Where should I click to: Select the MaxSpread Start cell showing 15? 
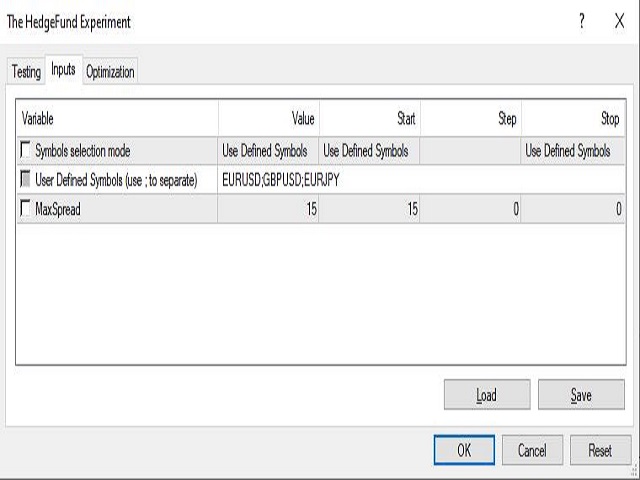[x=369, y=209]
